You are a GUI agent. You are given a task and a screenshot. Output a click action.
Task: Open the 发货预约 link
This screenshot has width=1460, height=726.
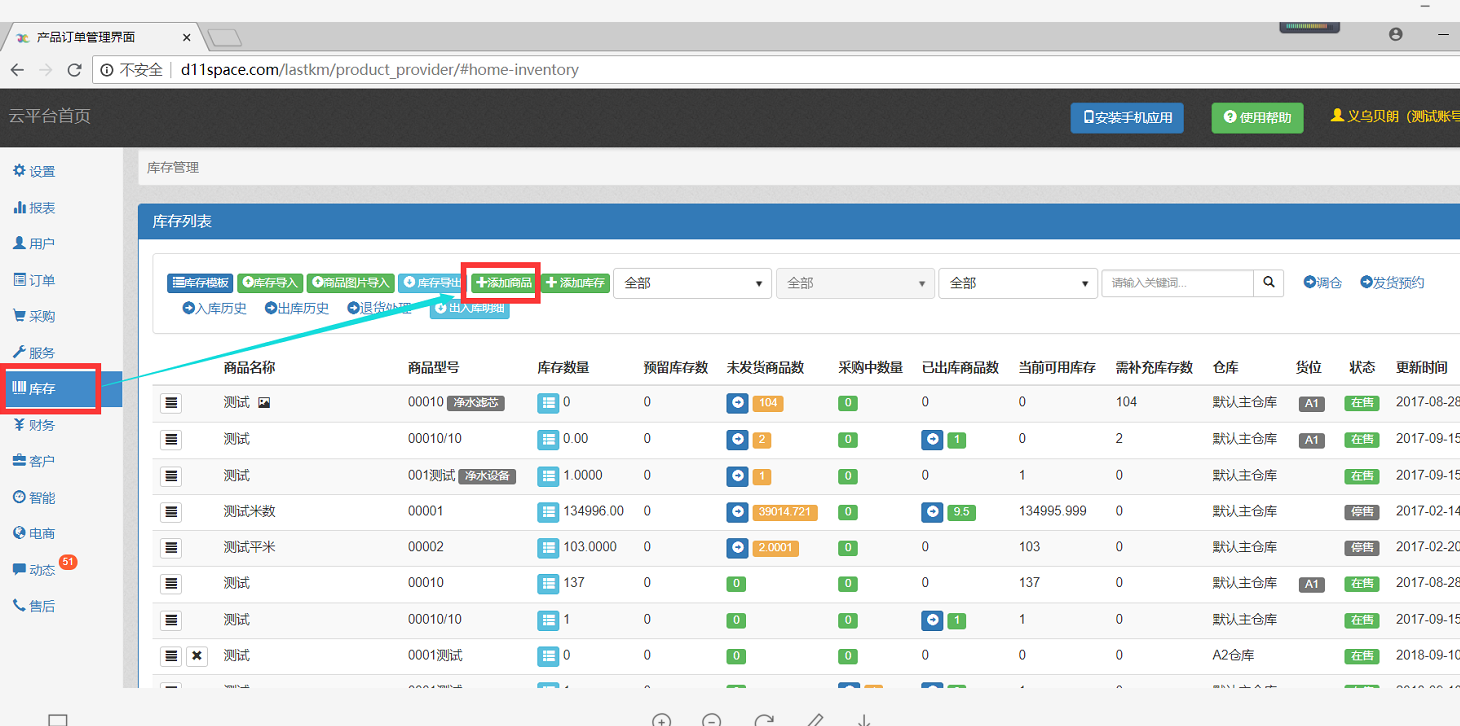1392,283
